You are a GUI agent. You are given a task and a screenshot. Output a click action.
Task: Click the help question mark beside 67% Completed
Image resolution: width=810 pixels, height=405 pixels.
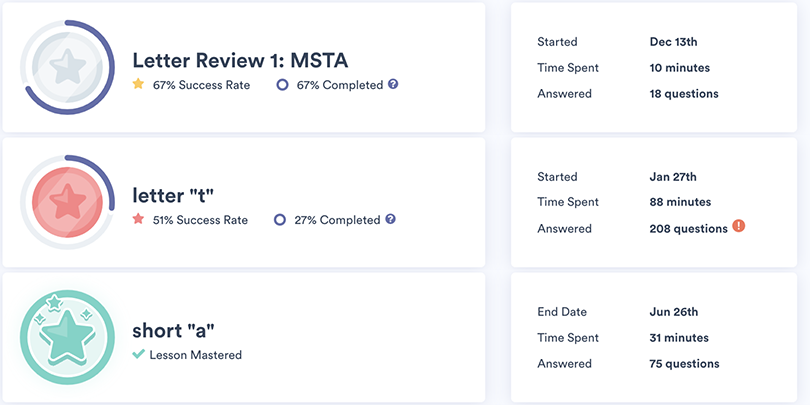tap(393, 84)
